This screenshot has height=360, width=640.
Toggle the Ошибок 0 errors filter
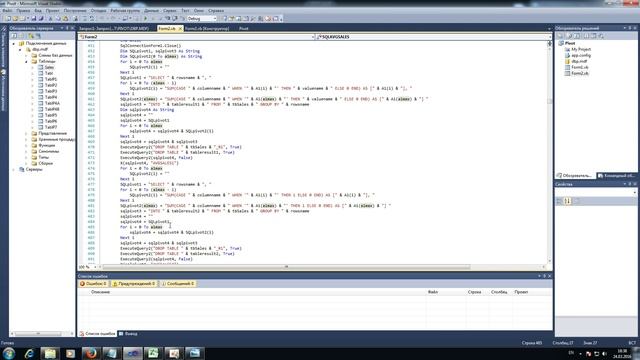pyautogui.click(x=93, y=284)
